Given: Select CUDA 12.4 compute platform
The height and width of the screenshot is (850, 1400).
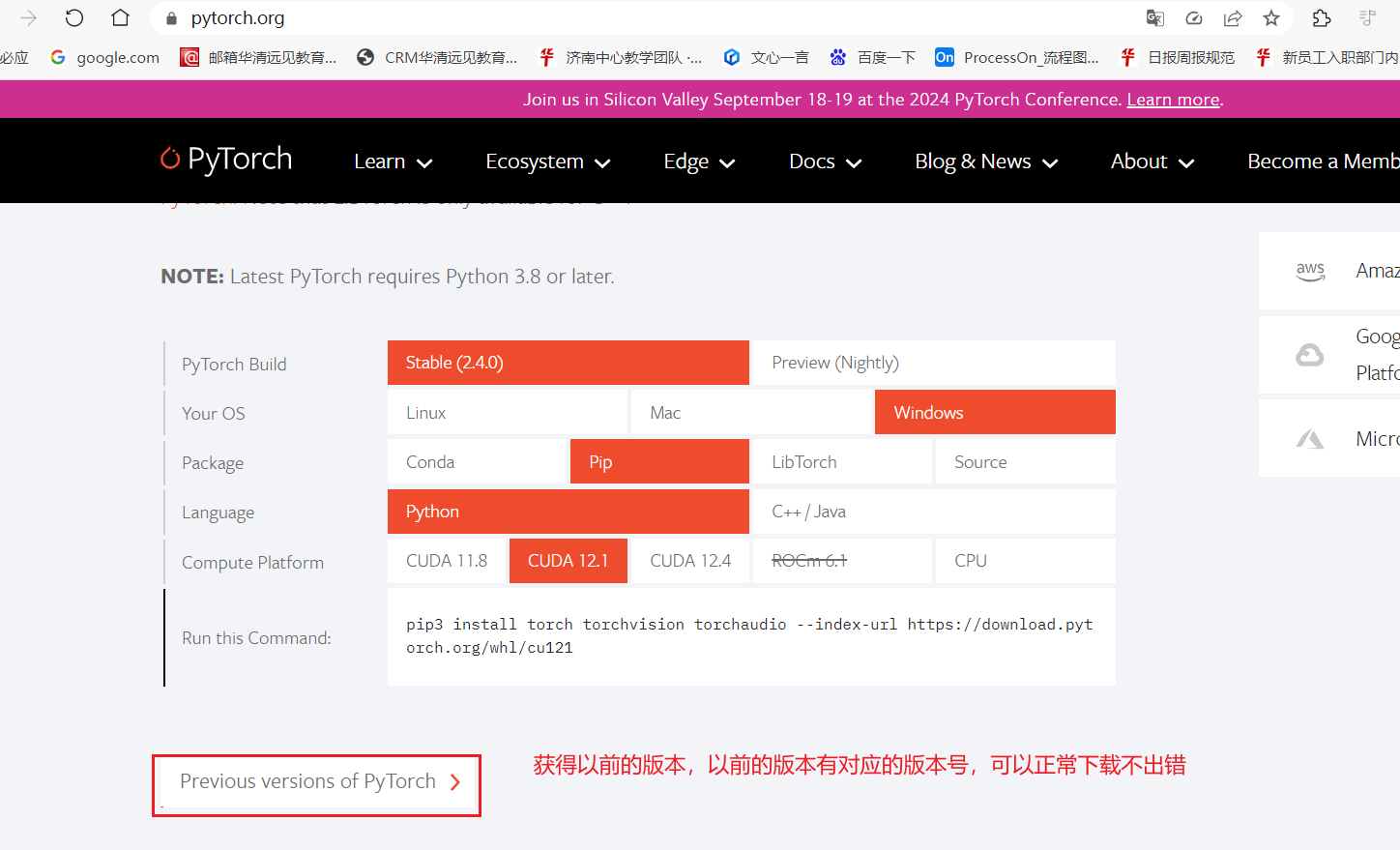Looking at the screenshot, I should click(690, 561).
